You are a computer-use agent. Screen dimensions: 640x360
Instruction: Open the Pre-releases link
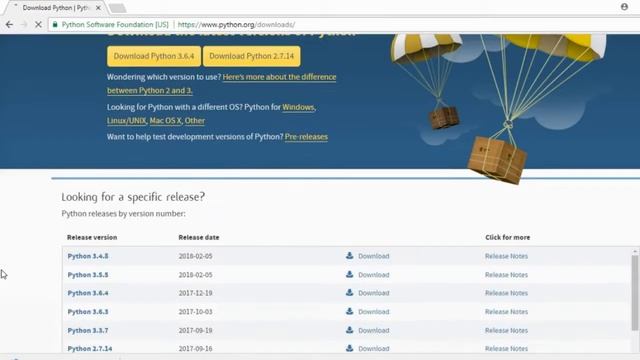(x=306, y=137)
